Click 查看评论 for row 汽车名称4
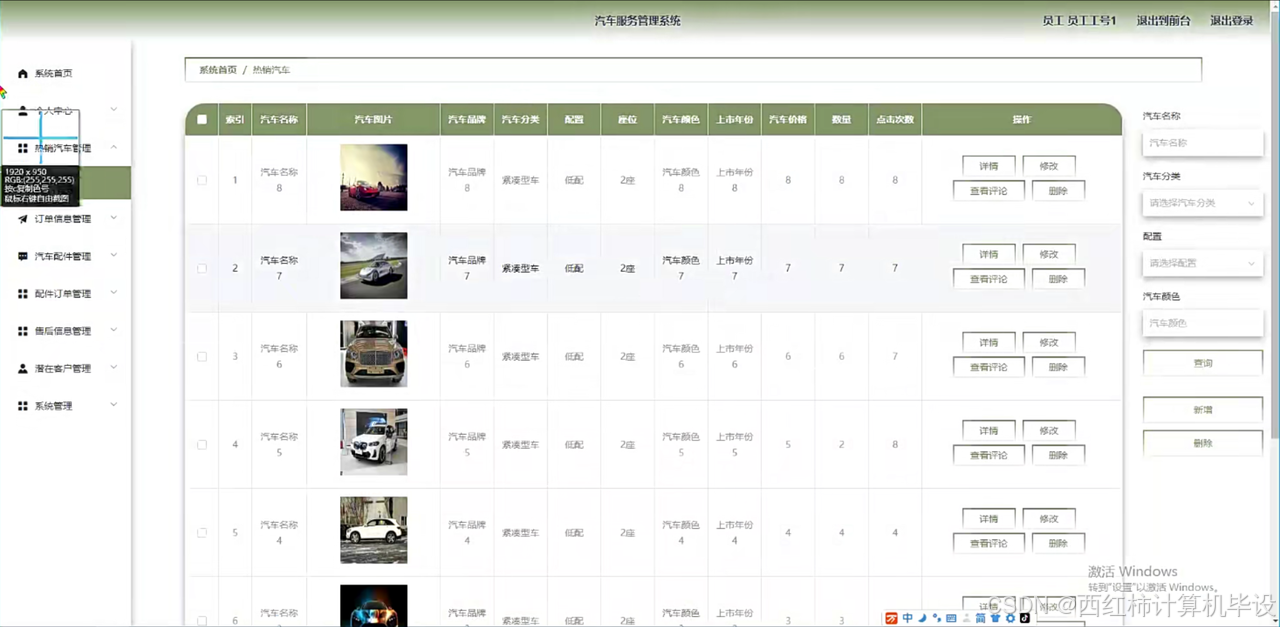Screen dimensions: 1280x627 [x=989, y=543]
